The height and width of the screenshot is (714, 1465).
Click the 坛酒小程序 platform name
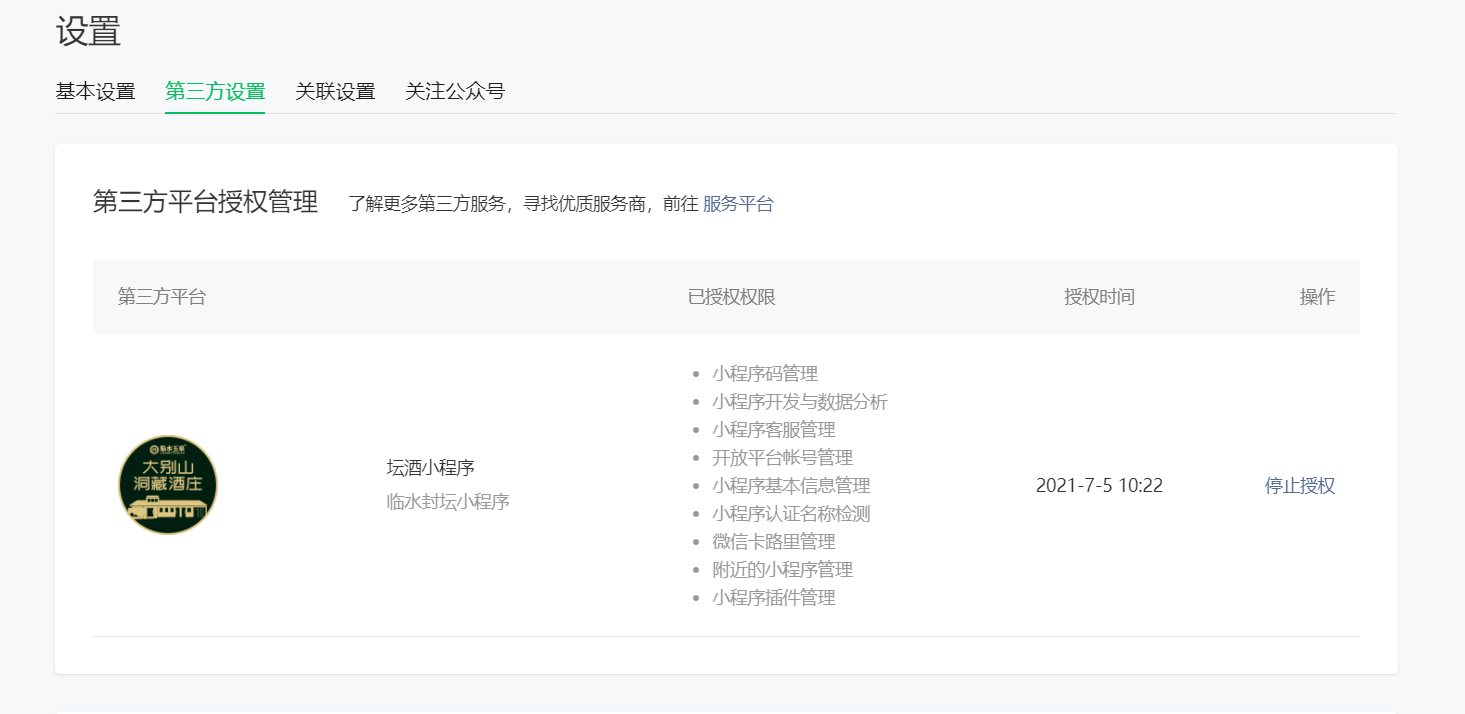[431, 468]
